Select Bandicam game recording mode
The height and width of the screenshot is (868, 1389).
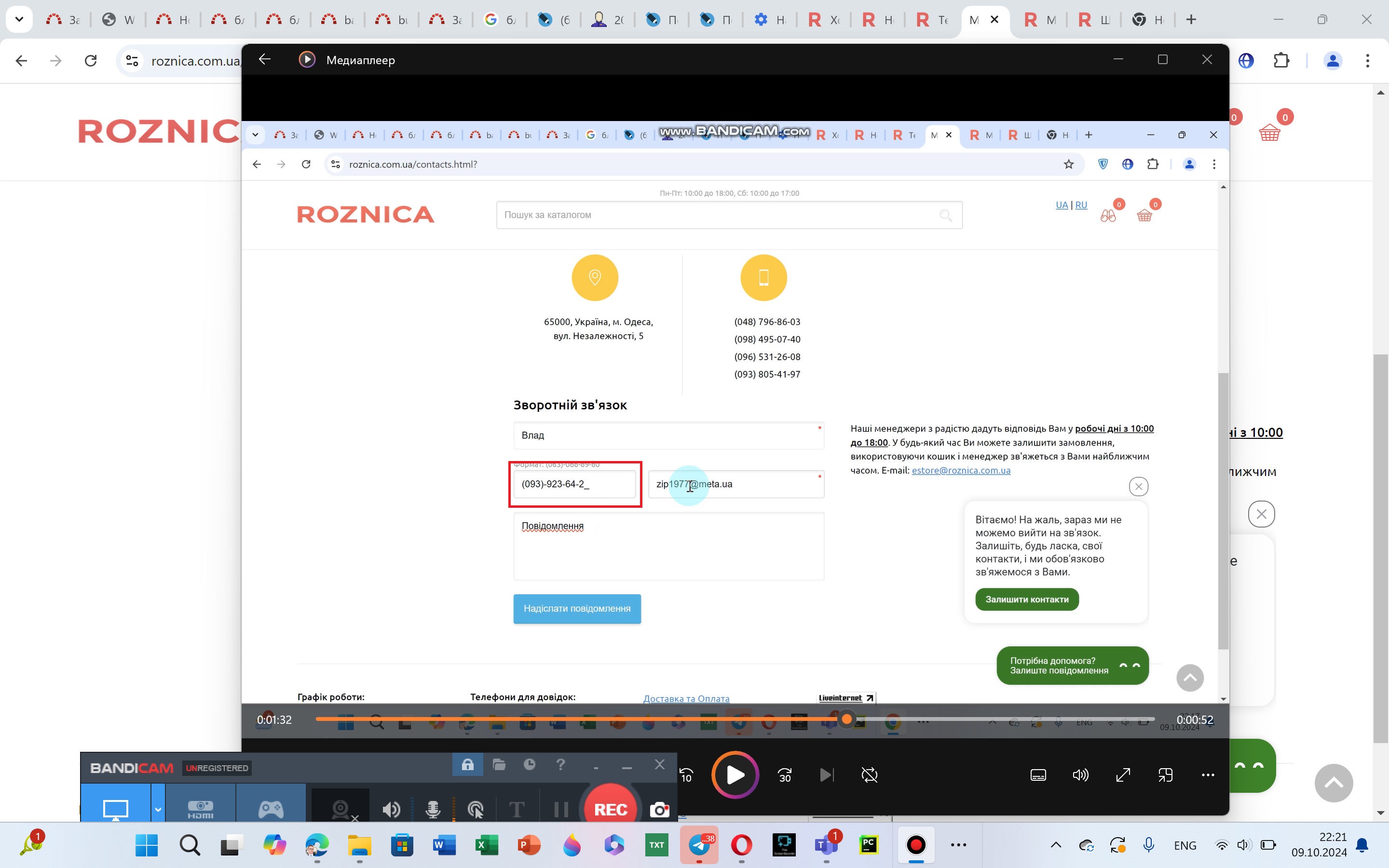[x=271, y=809]
